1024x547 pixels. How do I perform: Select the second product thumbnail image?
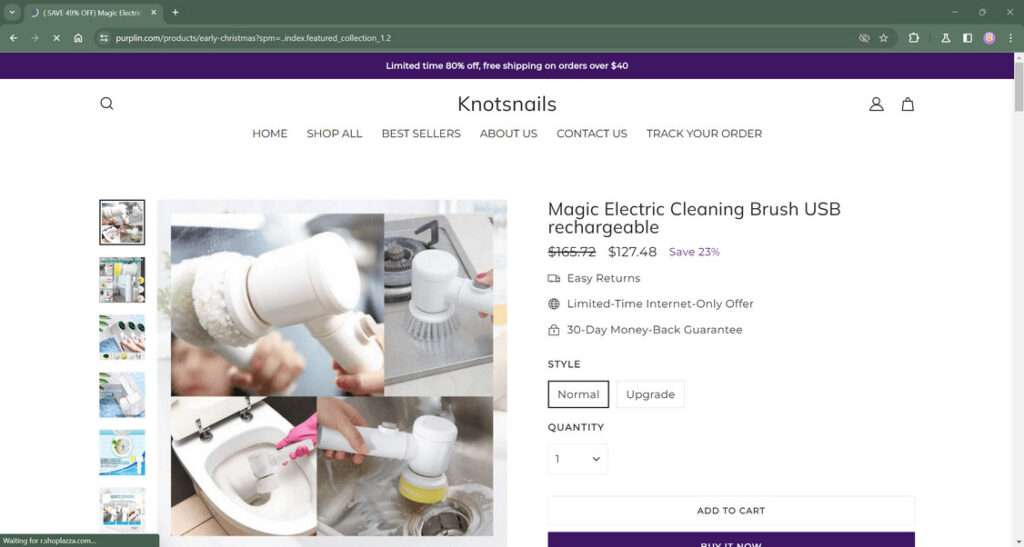click(x=122, y=280)
